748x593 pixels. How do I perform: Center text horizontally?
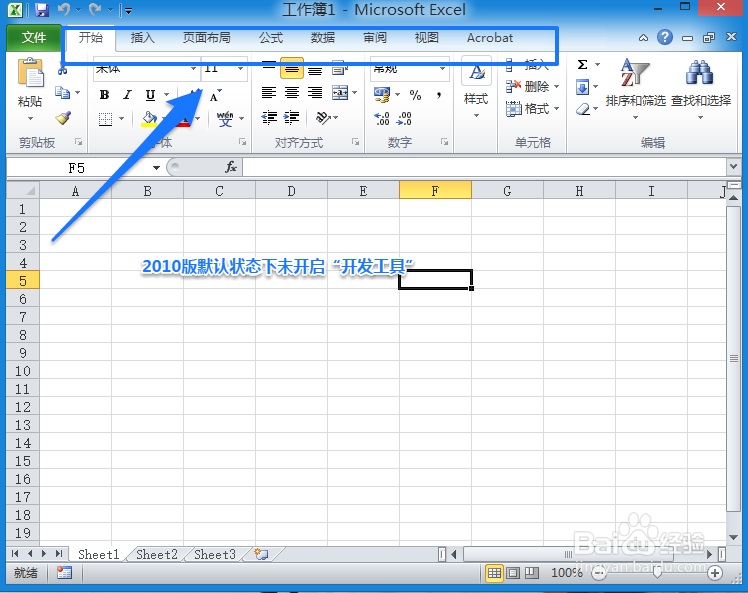point(292,93)
